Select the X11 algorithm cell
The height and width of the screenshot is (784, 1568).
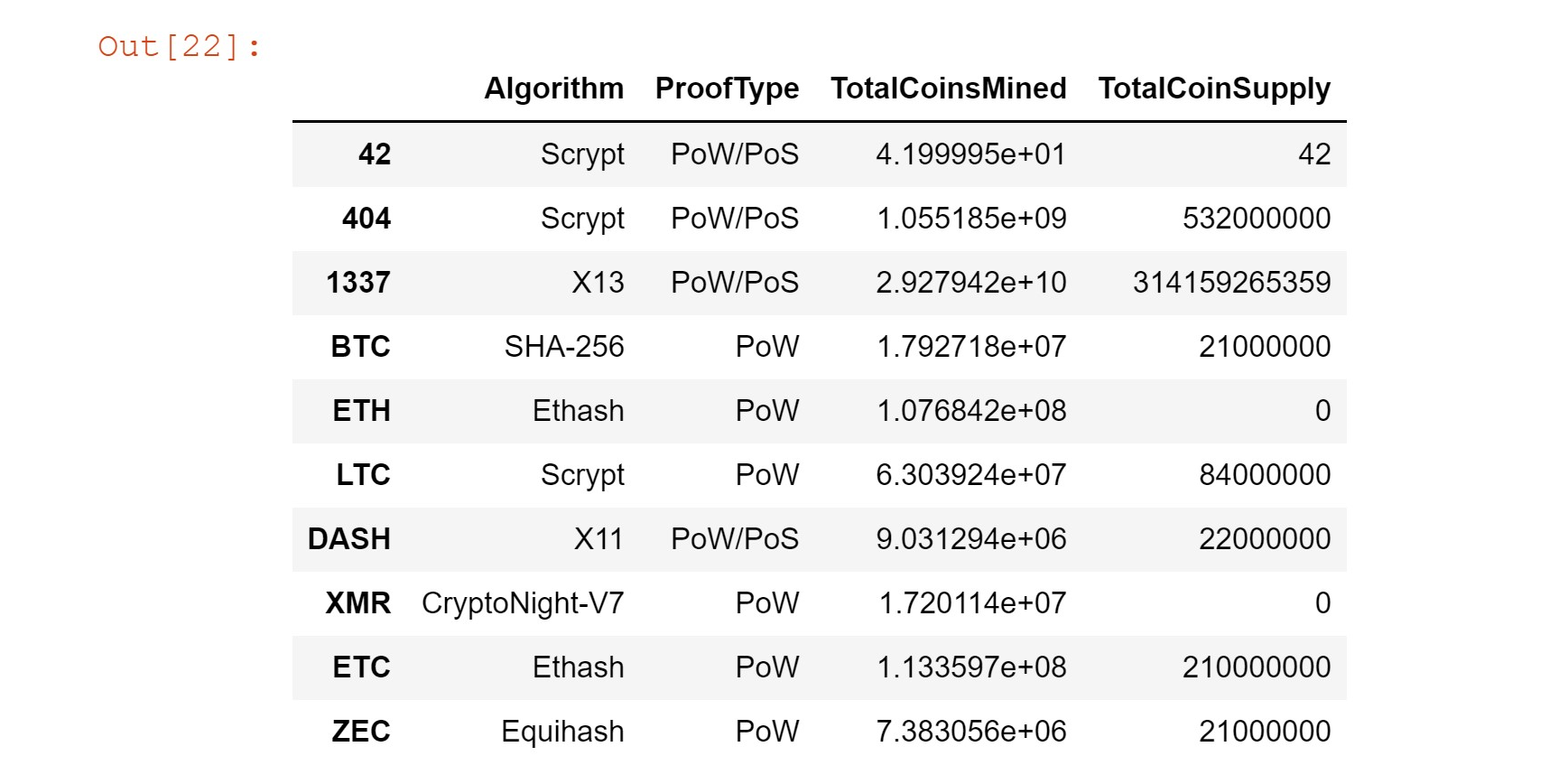(x=598, y=539)
